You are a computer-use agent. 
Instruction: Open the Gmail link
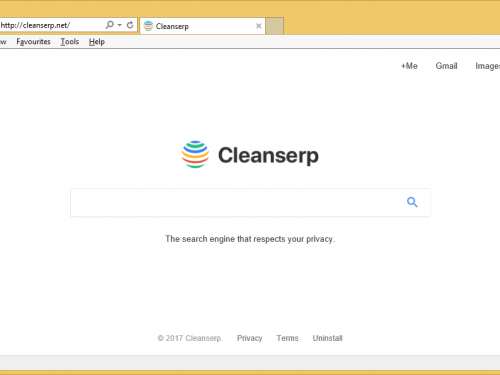pyautogui.click(x=446, y=66)
